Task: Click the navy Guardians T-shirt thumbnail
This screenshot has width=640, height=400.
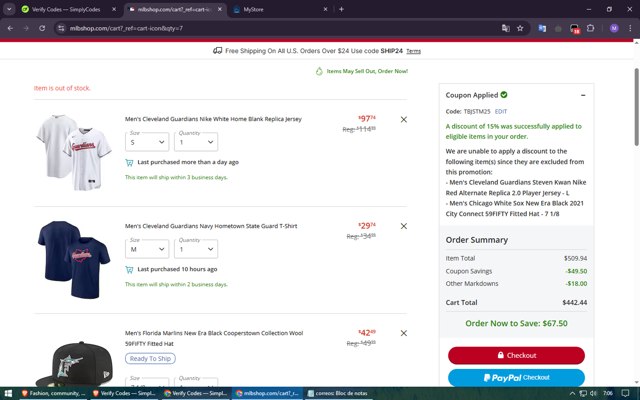Action: [74, 260]
